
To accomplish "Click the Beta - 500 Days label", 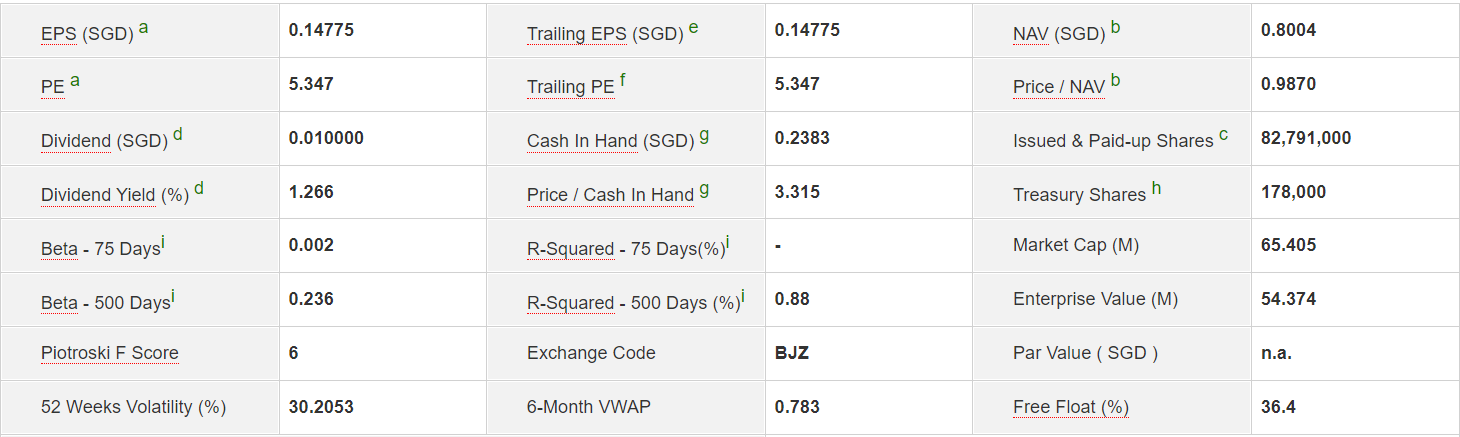I will 59,303.
